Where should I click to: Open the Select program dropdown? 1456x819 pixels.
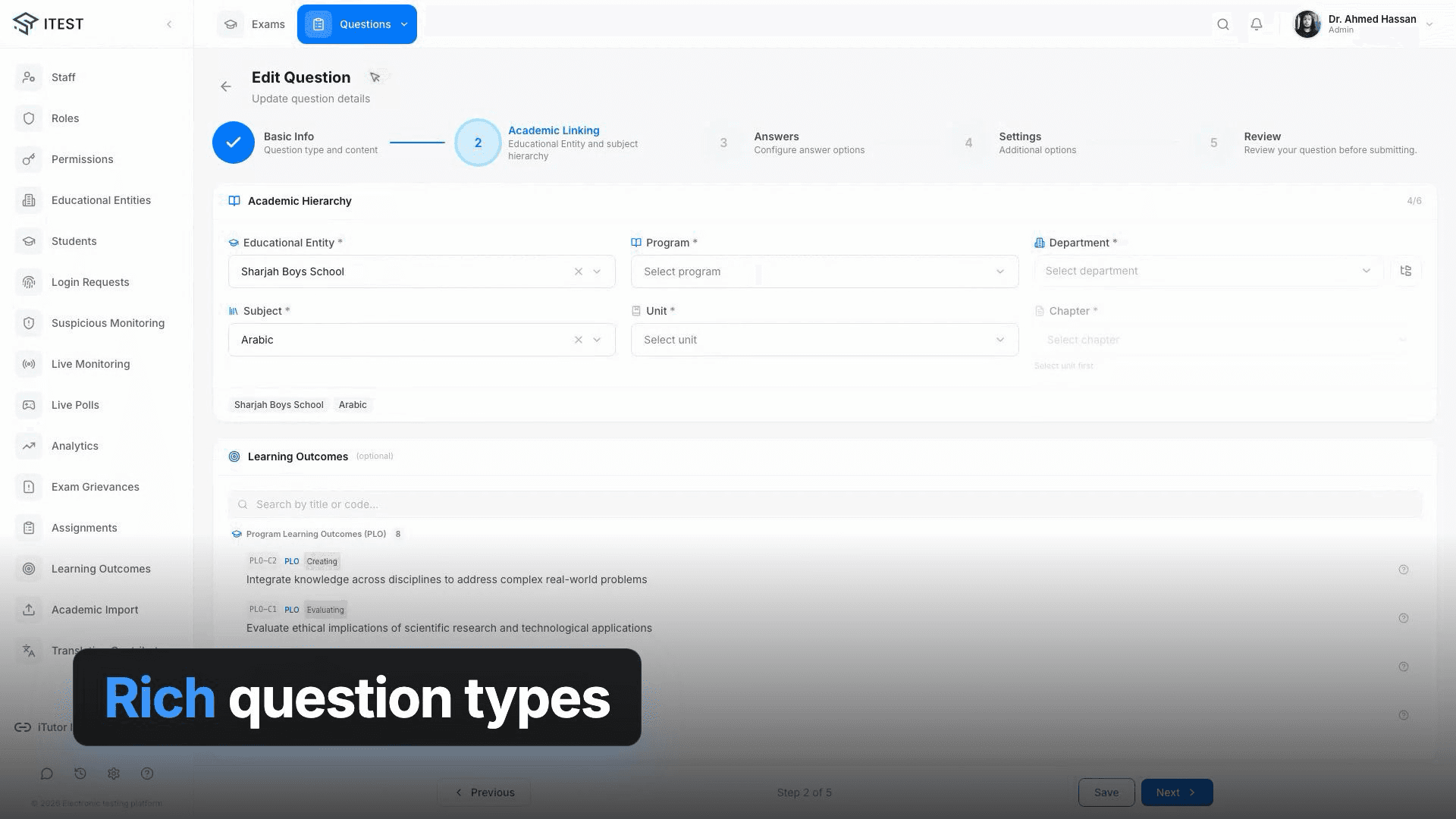pyautogui.click(x=824, y=271)
